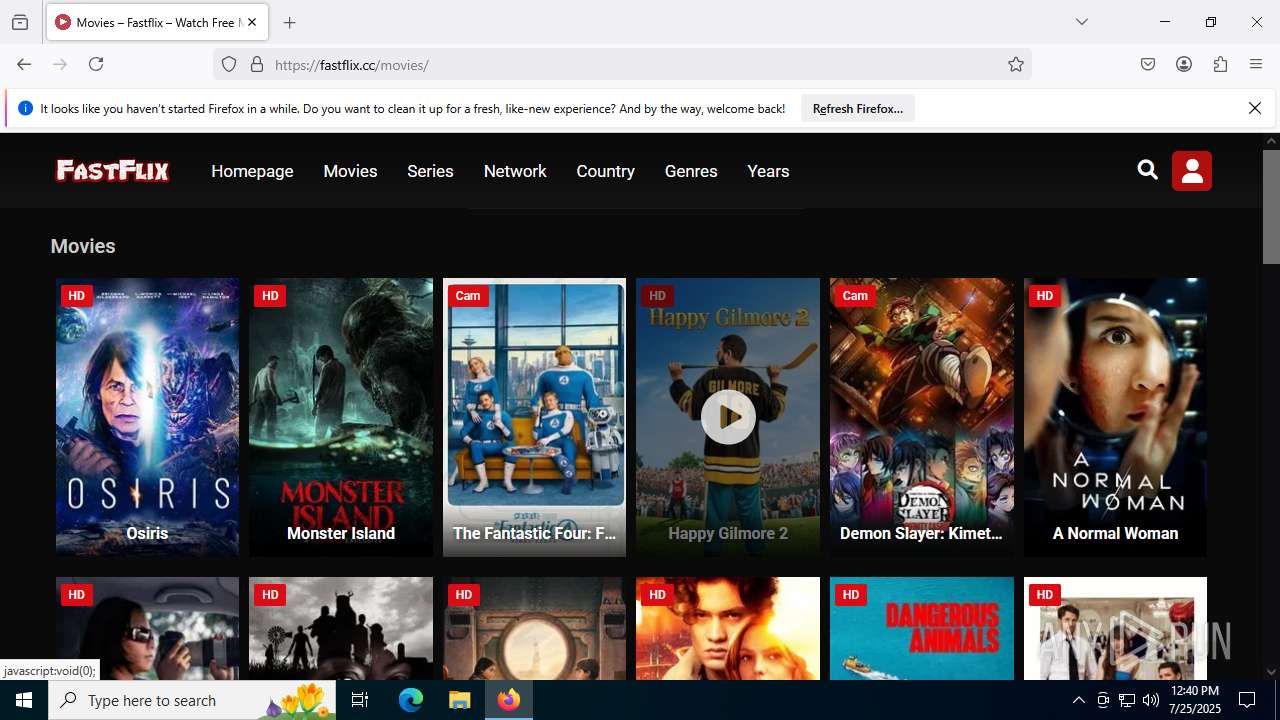Click the taskbar search box
Image resolution: width=1280 pixels, height=720 pixels.
192,700
